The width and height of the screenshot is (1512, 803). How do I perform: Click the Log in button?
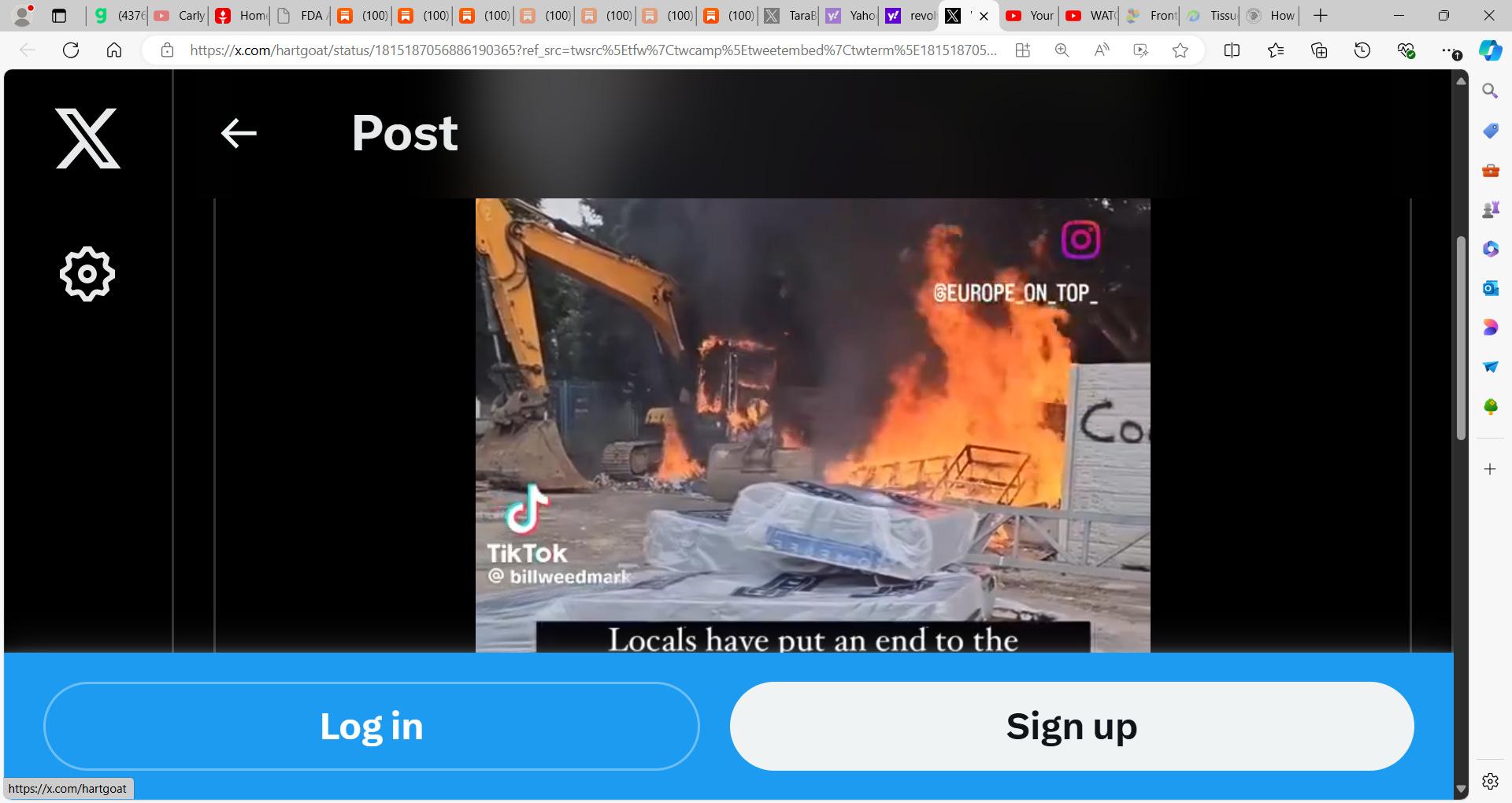click(x=372, y=726)
